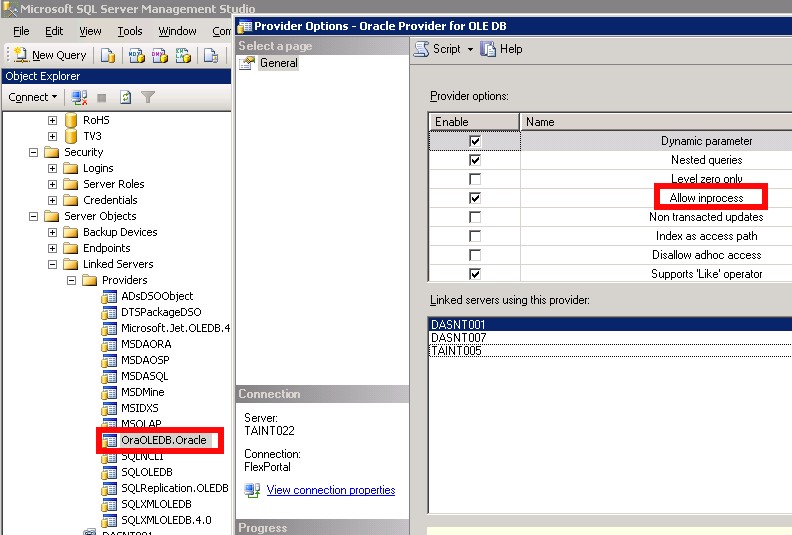
Task: Click the Name column header
Action: (656, 122)
